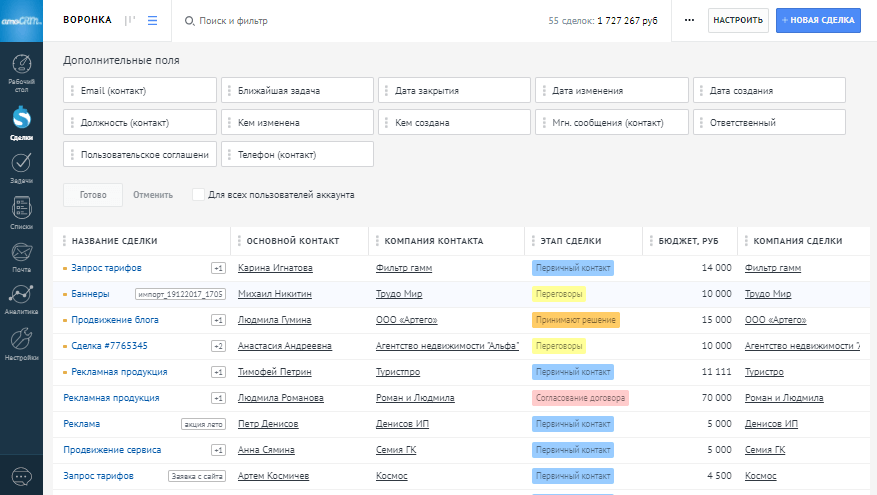Select the 'Дата закрытия' additional field

tap(455, 91)
